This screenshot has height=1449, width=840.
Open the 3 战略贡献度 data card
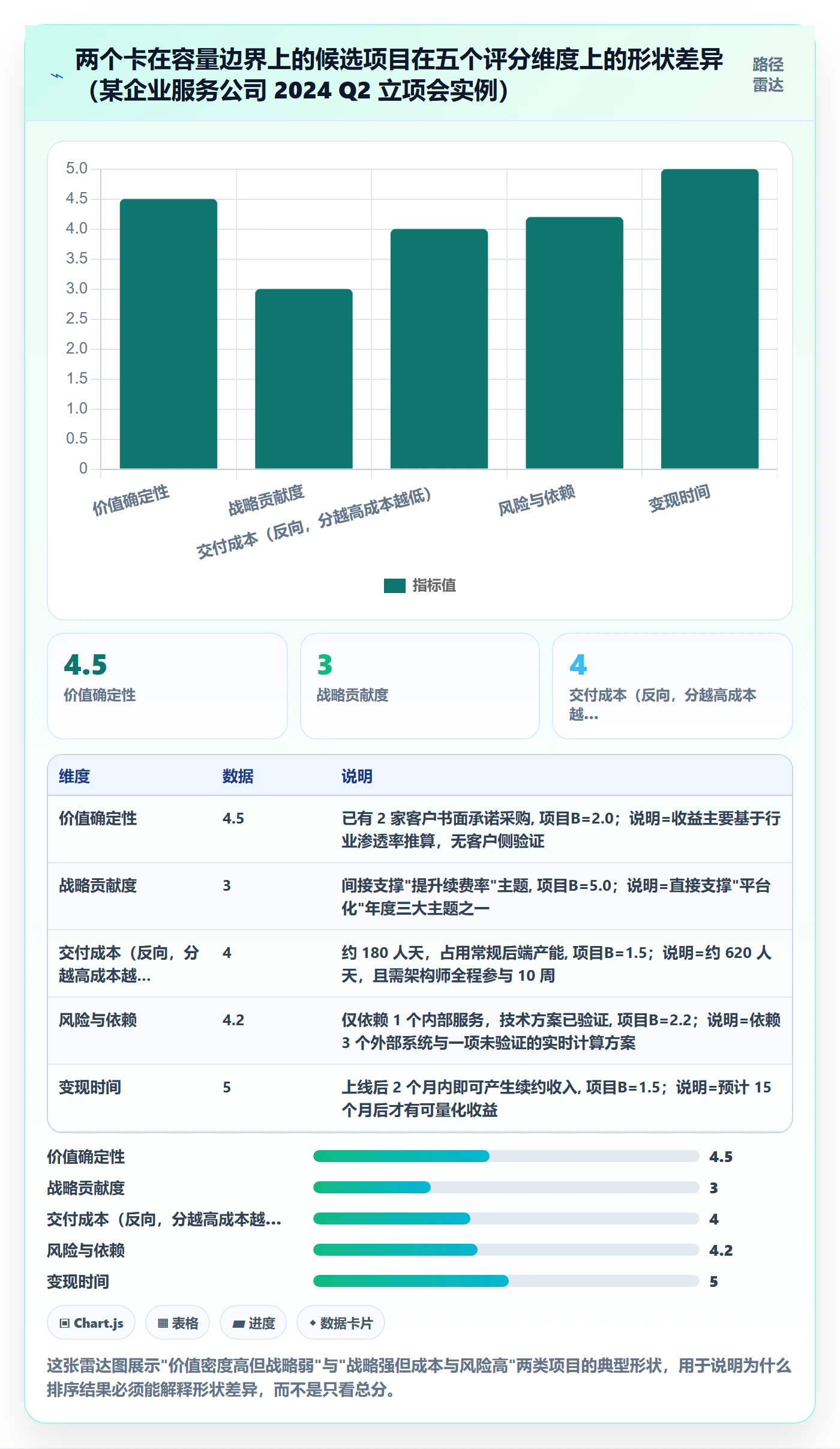[420, 686]
